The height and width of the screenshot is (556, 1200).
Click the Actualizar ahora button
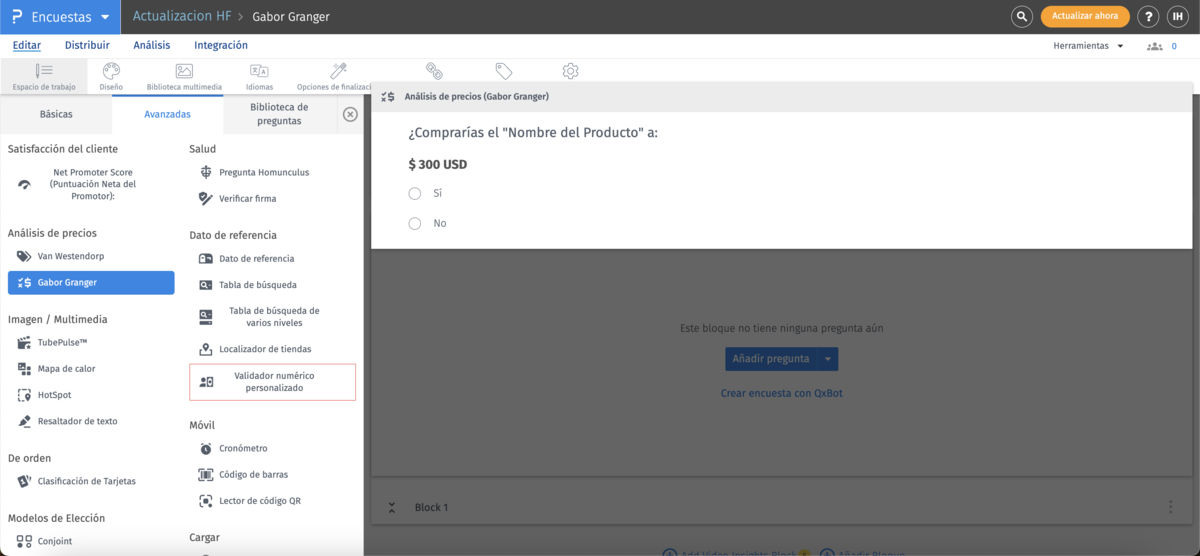1085,17
